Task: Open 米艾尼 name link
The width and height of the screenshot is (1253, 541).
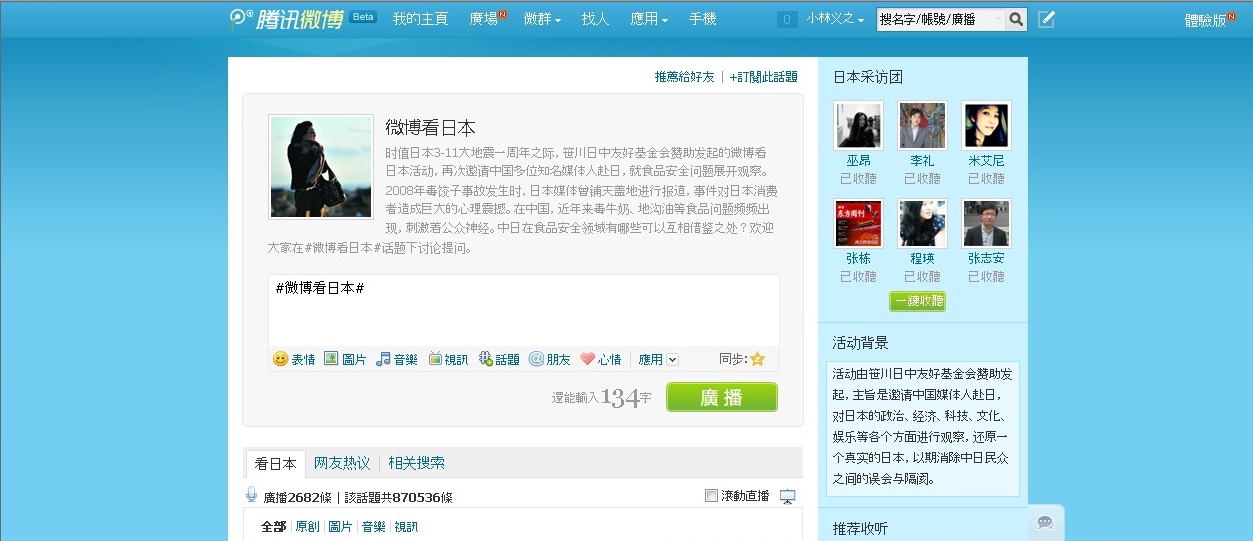Action: [986, 161]
